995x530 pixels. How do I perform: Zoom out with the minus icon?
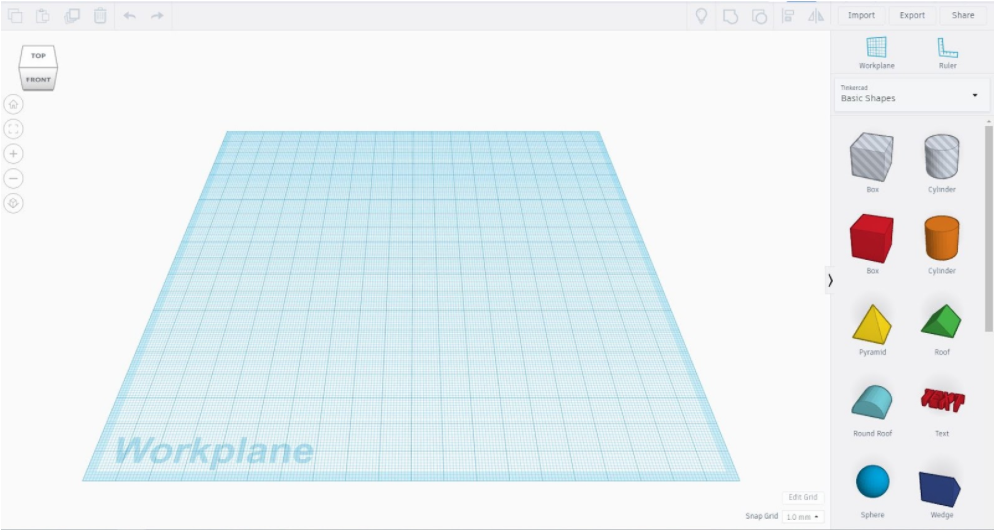click(x=14, y=178)
